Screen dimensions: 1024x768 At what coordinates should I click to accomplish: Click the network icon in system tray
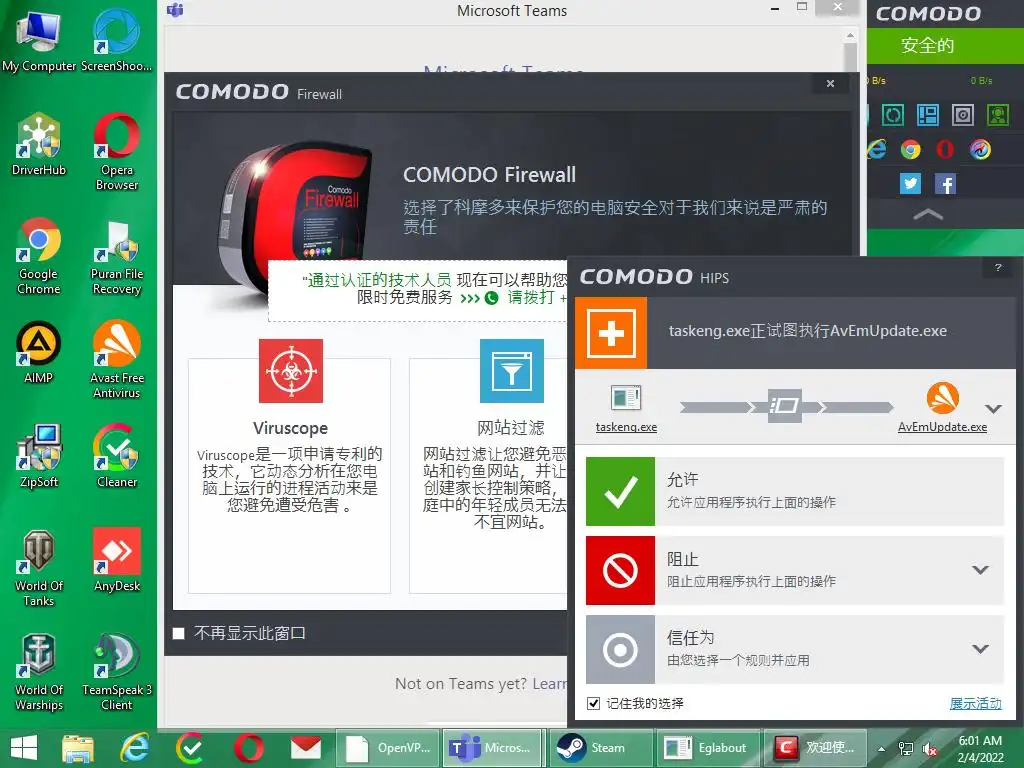pos(906,749)
